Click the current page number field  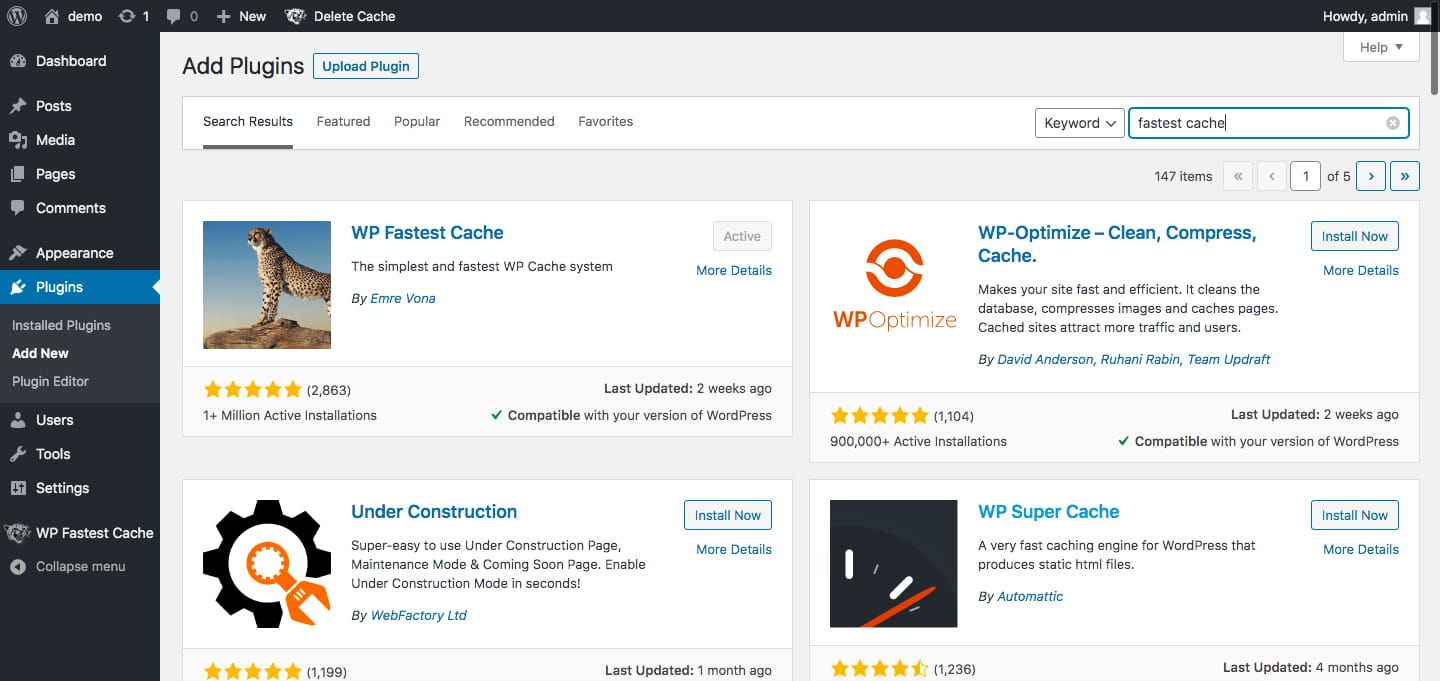click(1305, 176)
